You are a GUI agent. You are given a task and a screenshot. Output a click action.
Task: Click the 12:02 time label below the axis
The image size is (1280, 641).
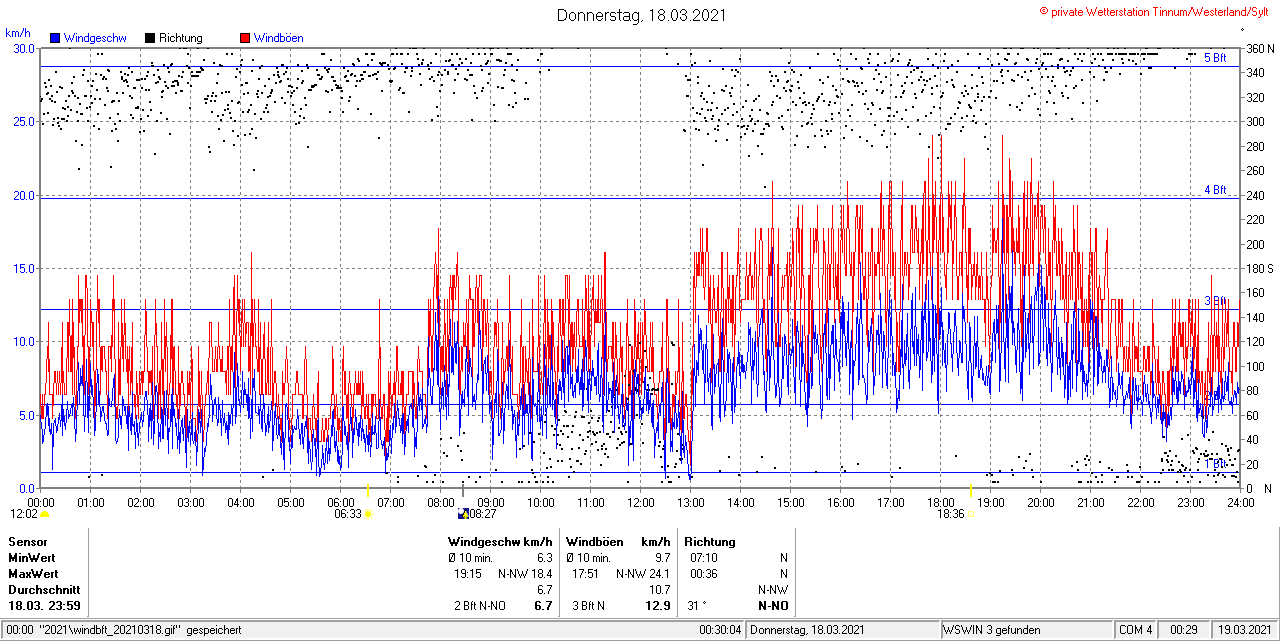pyautogui.click(x=23, y=514)
